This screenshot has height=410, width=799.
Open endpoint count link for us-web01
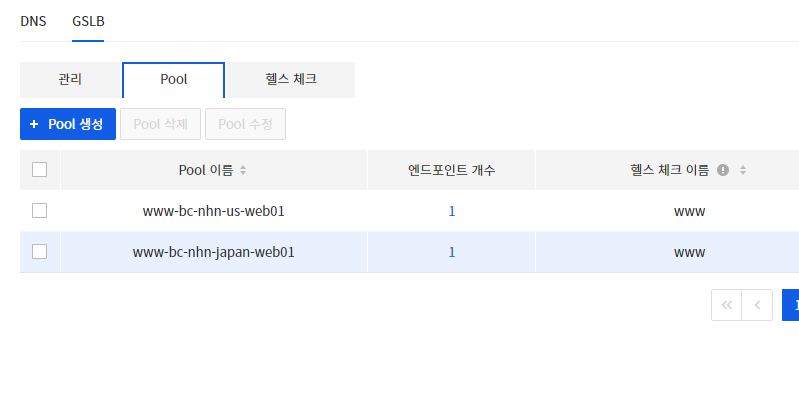click(x=451, y=211)
